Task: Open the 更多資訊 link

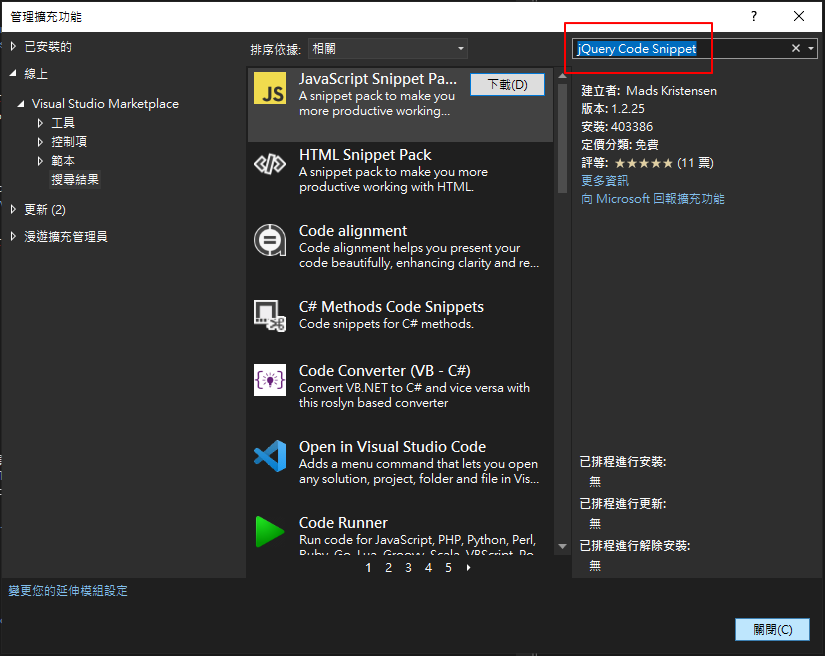Action: pyautogui.click(x=605, y=180)
